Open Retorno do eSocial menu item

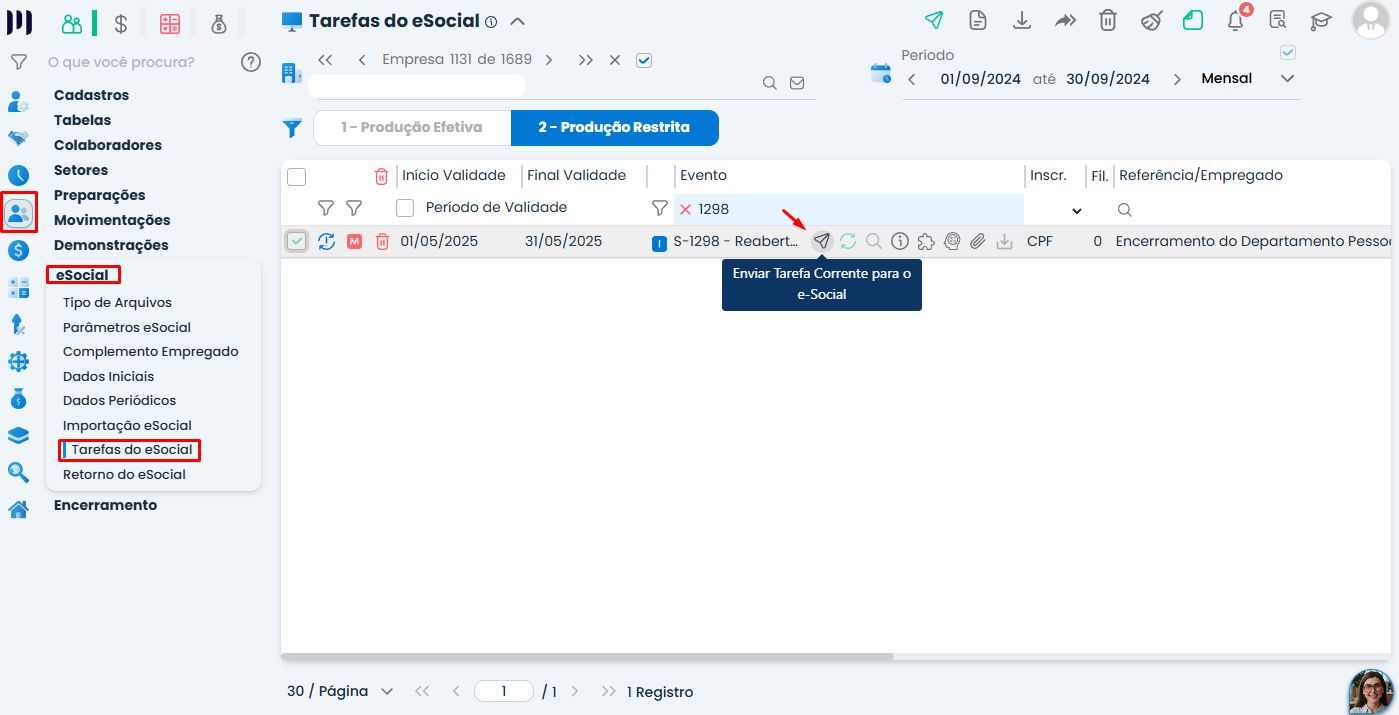point(124,474)
